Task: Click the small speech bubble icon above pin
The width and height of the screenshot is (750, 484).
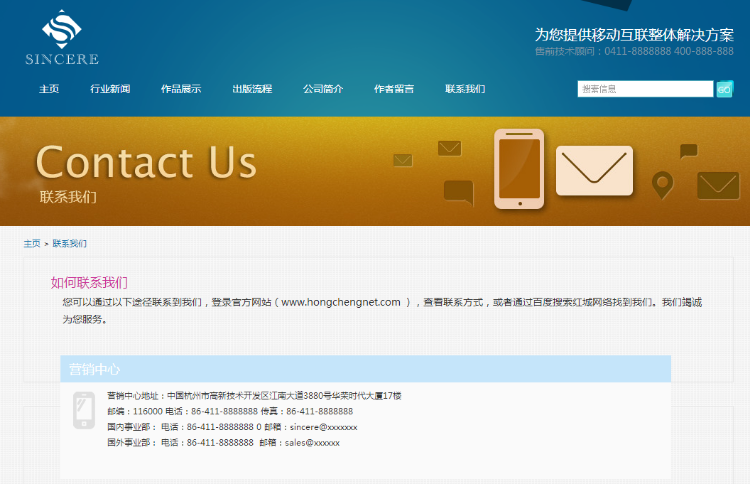Action: (689, 151)
